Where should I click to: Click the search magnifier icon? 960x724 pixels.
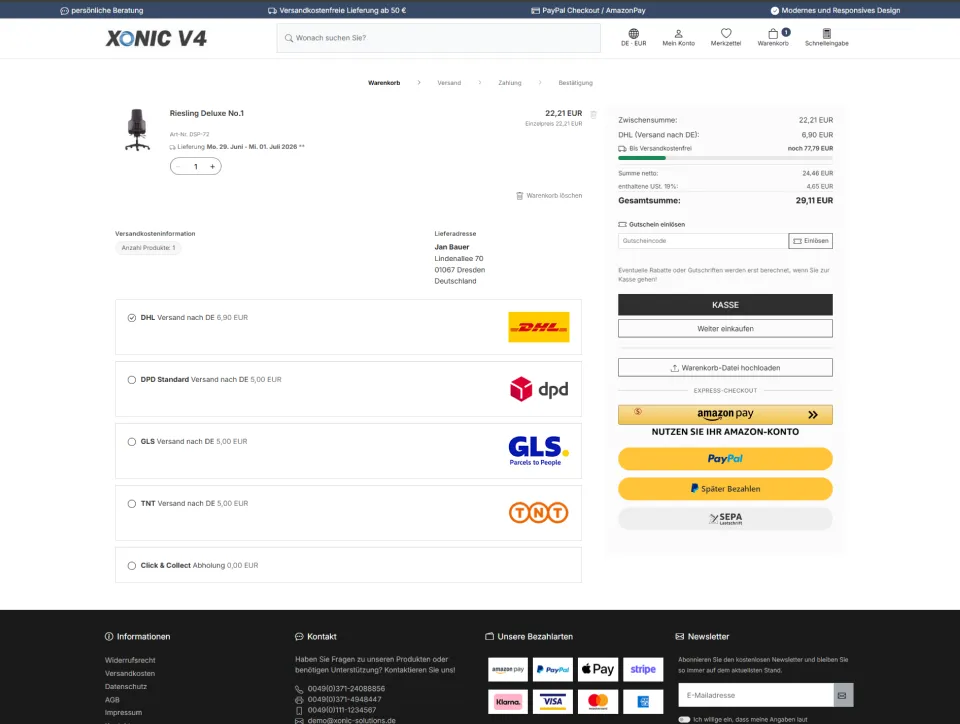coord(288,38)
